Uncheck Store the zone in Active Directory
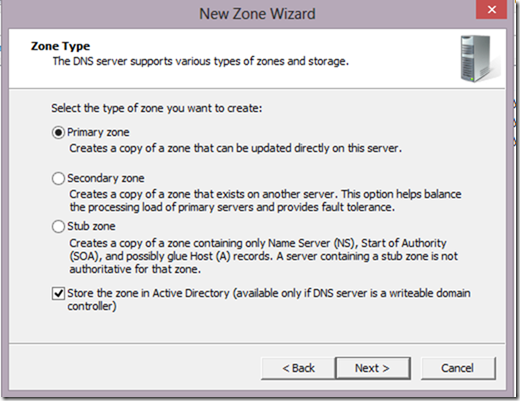 pyautogui.click(x=58, y=294)
